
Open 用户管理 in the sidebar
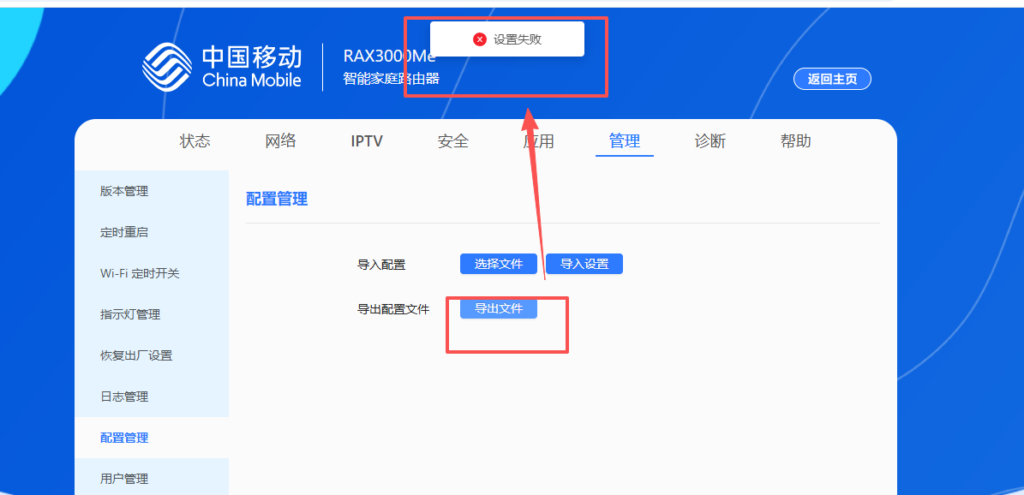point(152,479)
